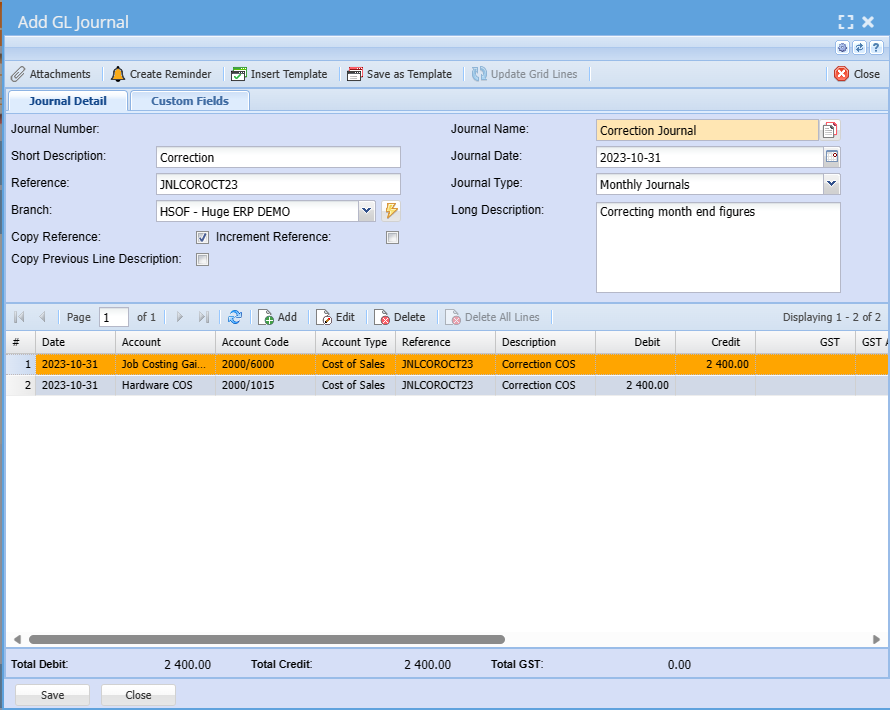The height and width of the screenshot is (710, 890).
Task: Click the Journal Name lookup icon
Action: pos(830,130)
